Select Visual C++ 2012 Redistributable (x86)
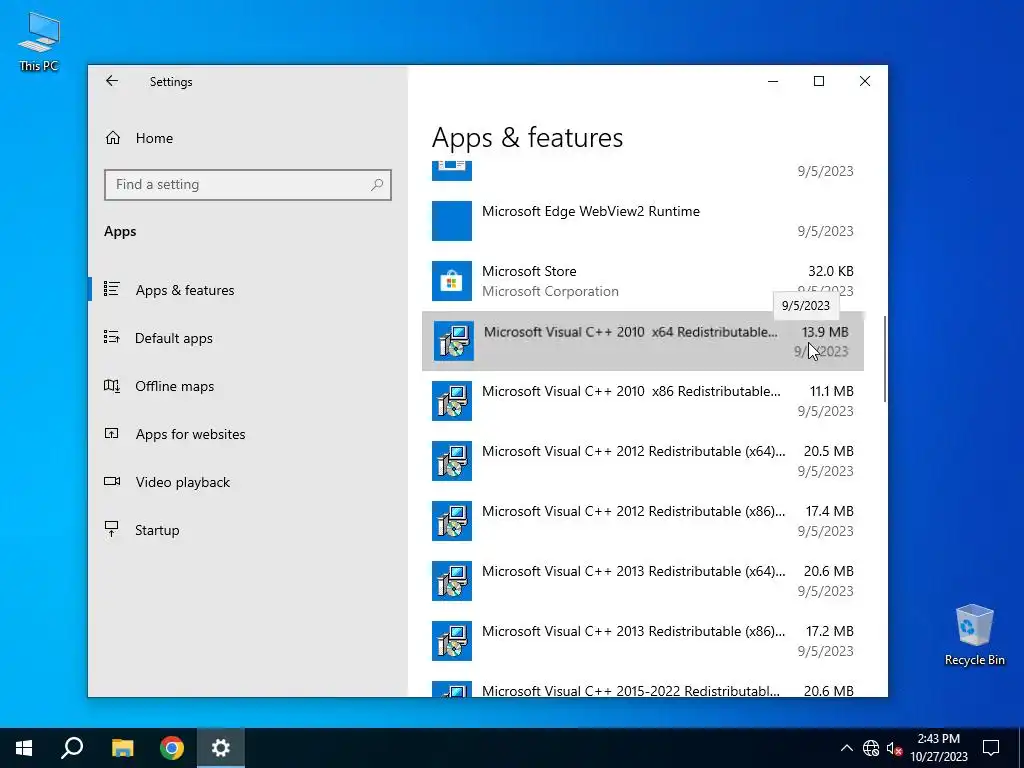The height and width of the screenshot is (768, 1024). point(643,521)
